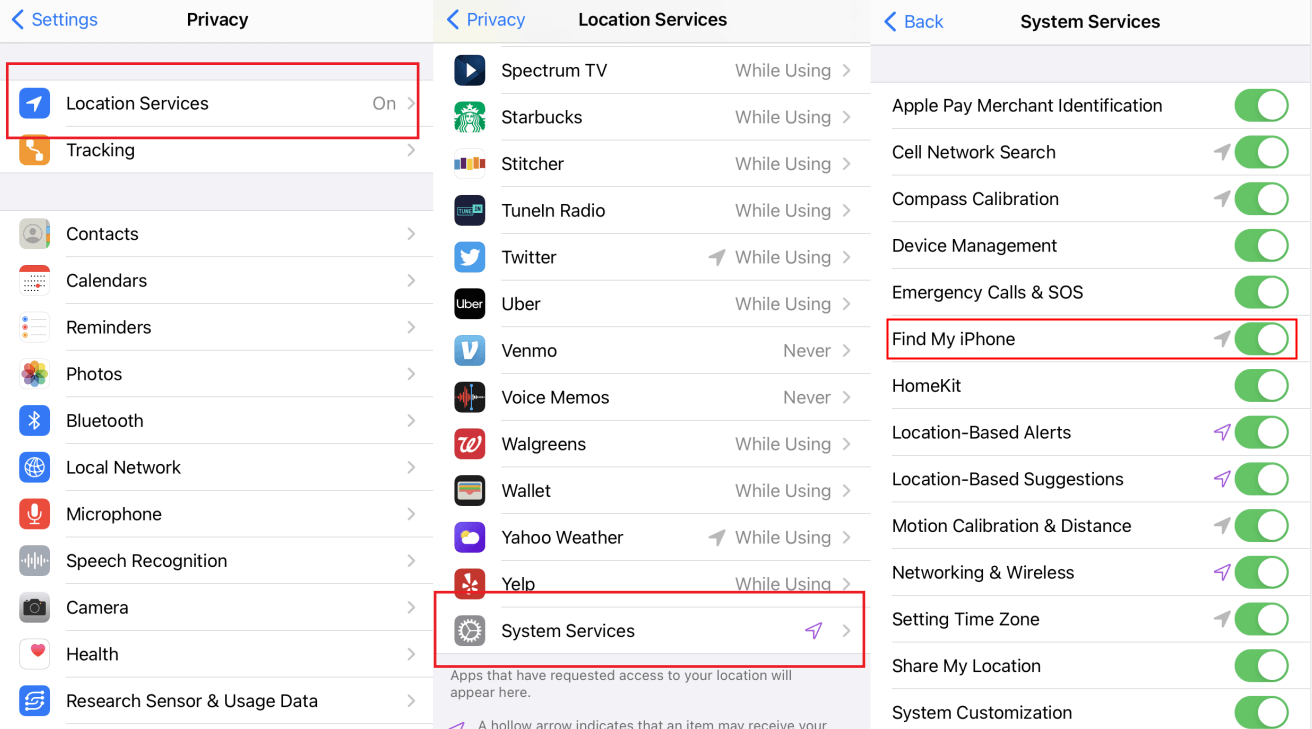Select the Photos flower icon
Viewport: 1312px width, 729px height.
point(35,374)
